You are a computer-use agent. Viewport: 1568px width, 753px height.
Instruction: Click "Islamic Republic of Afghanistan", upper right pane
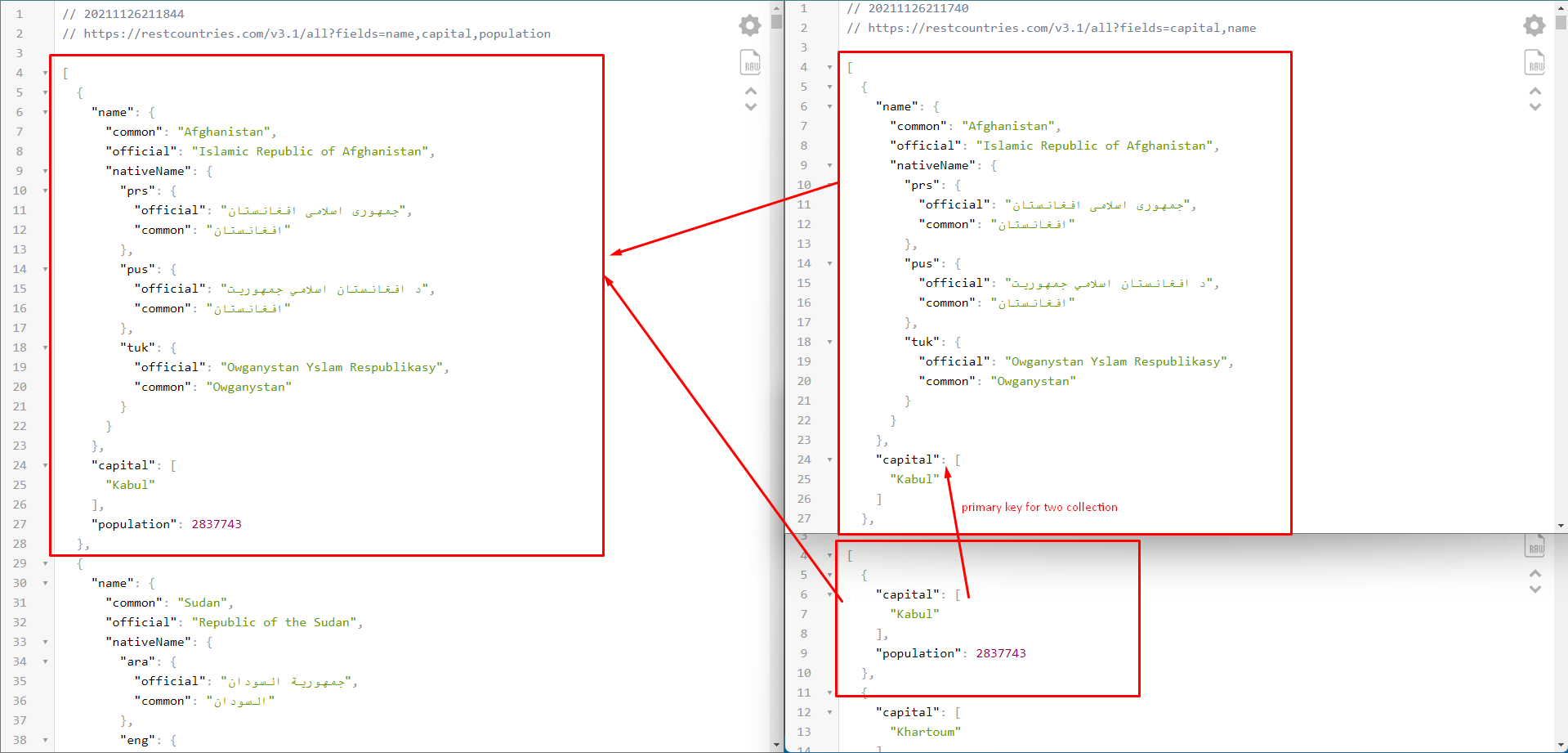1095,146
